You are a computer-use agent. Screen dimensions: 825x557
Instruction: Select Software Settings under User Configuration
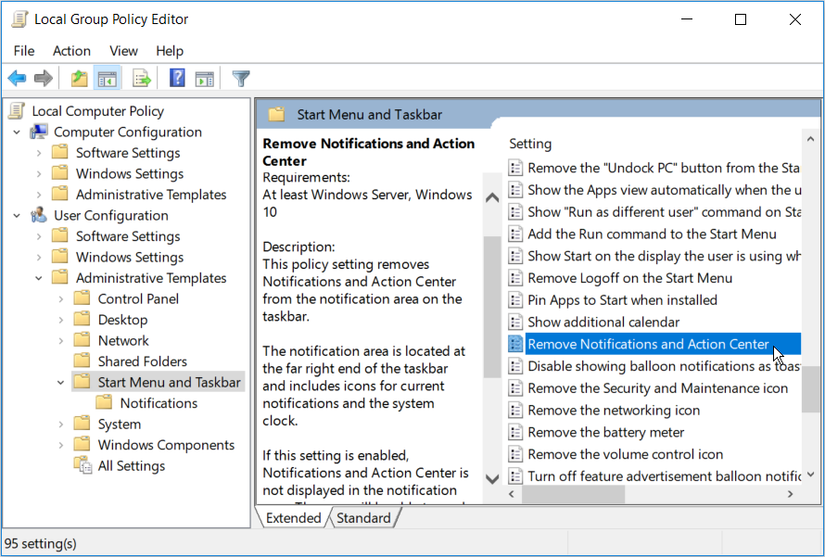click(128, 236)
